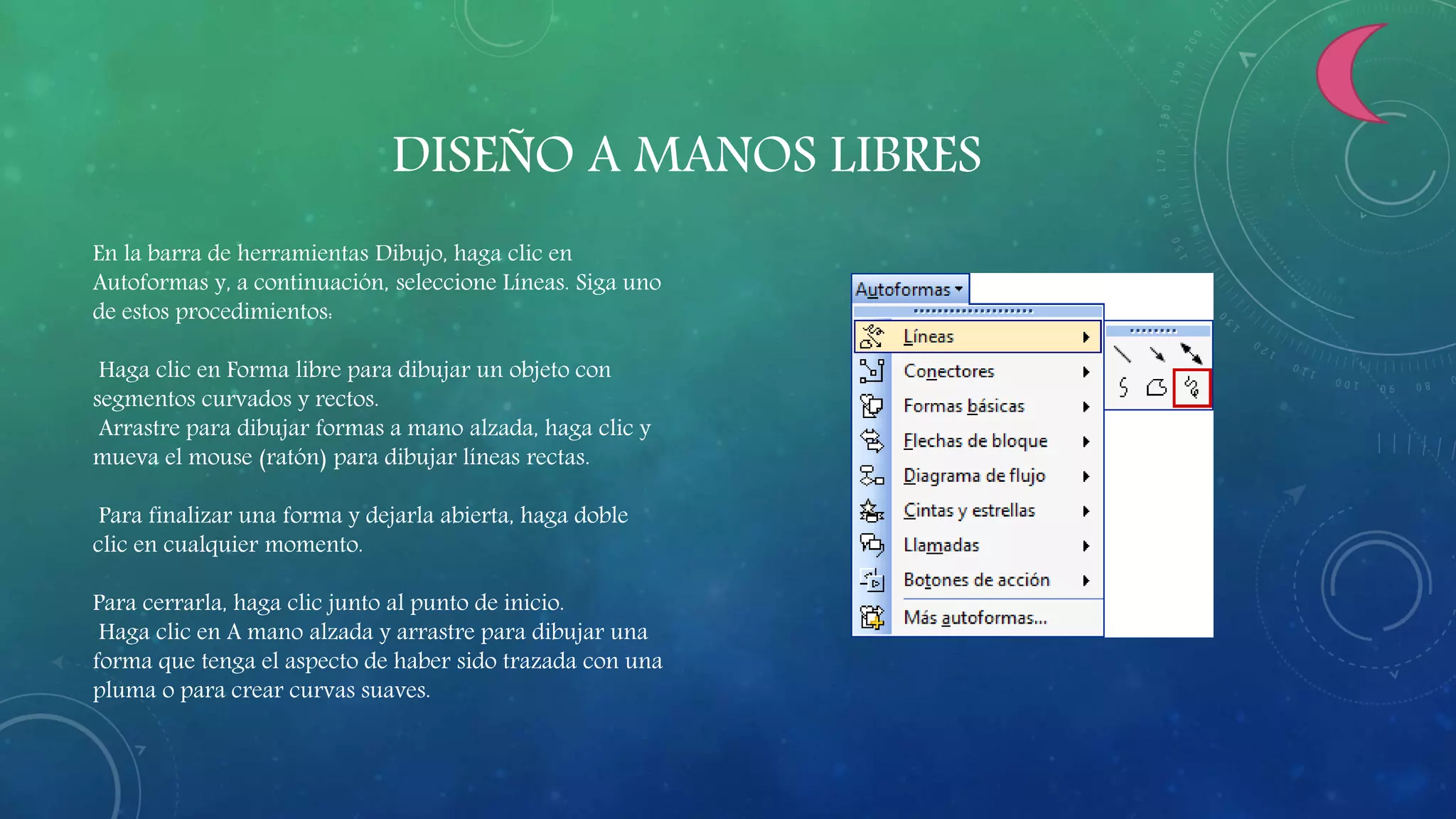Expand the Flechas de bloque arrow

tap(1086, 441)
